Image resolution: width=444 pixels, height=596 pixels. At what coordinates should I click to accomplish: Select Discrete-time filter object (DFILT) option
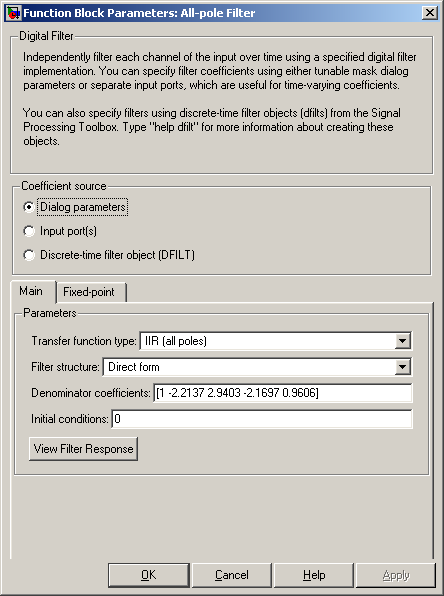tap(29, 255)
